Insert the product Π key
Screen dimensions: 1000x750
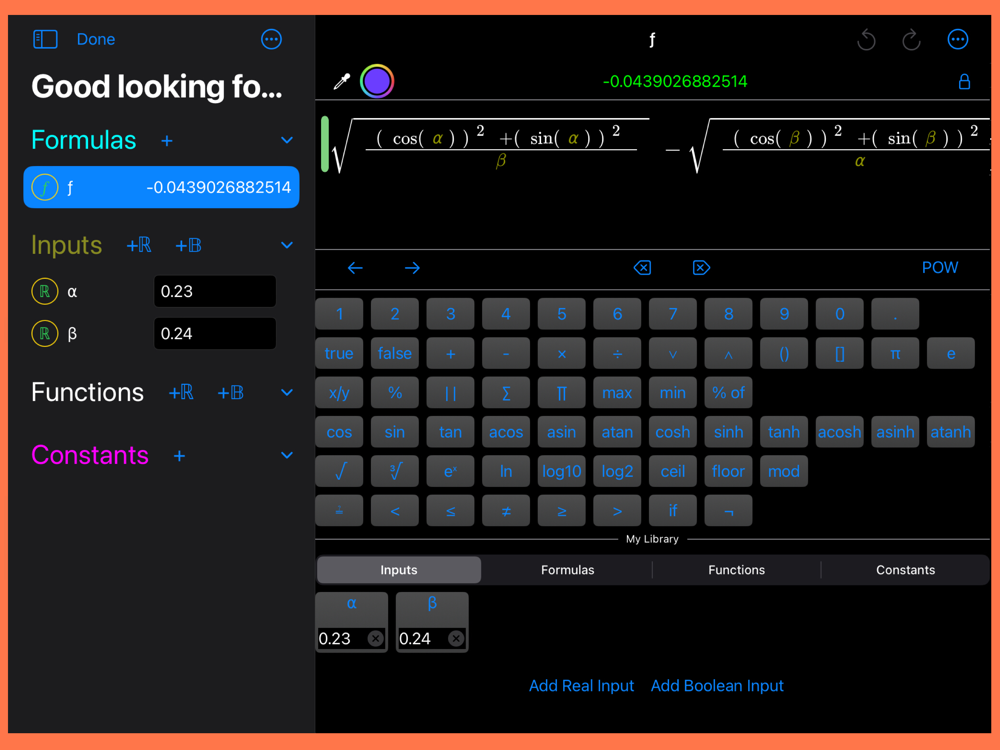(561, 393)
